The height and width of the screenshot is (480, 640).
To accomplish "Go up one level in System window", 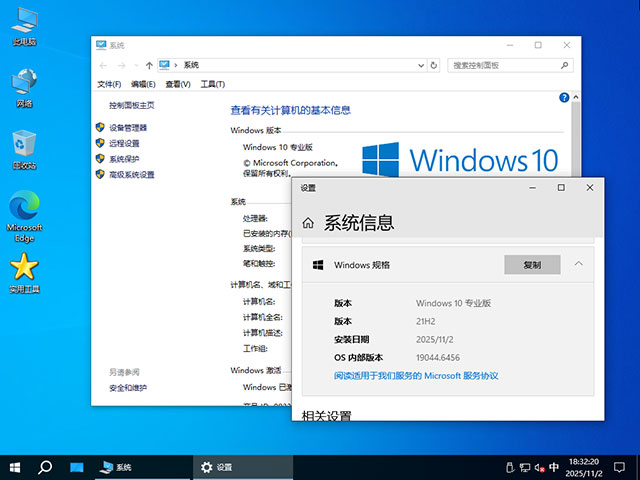I will (x=149, y=65).
